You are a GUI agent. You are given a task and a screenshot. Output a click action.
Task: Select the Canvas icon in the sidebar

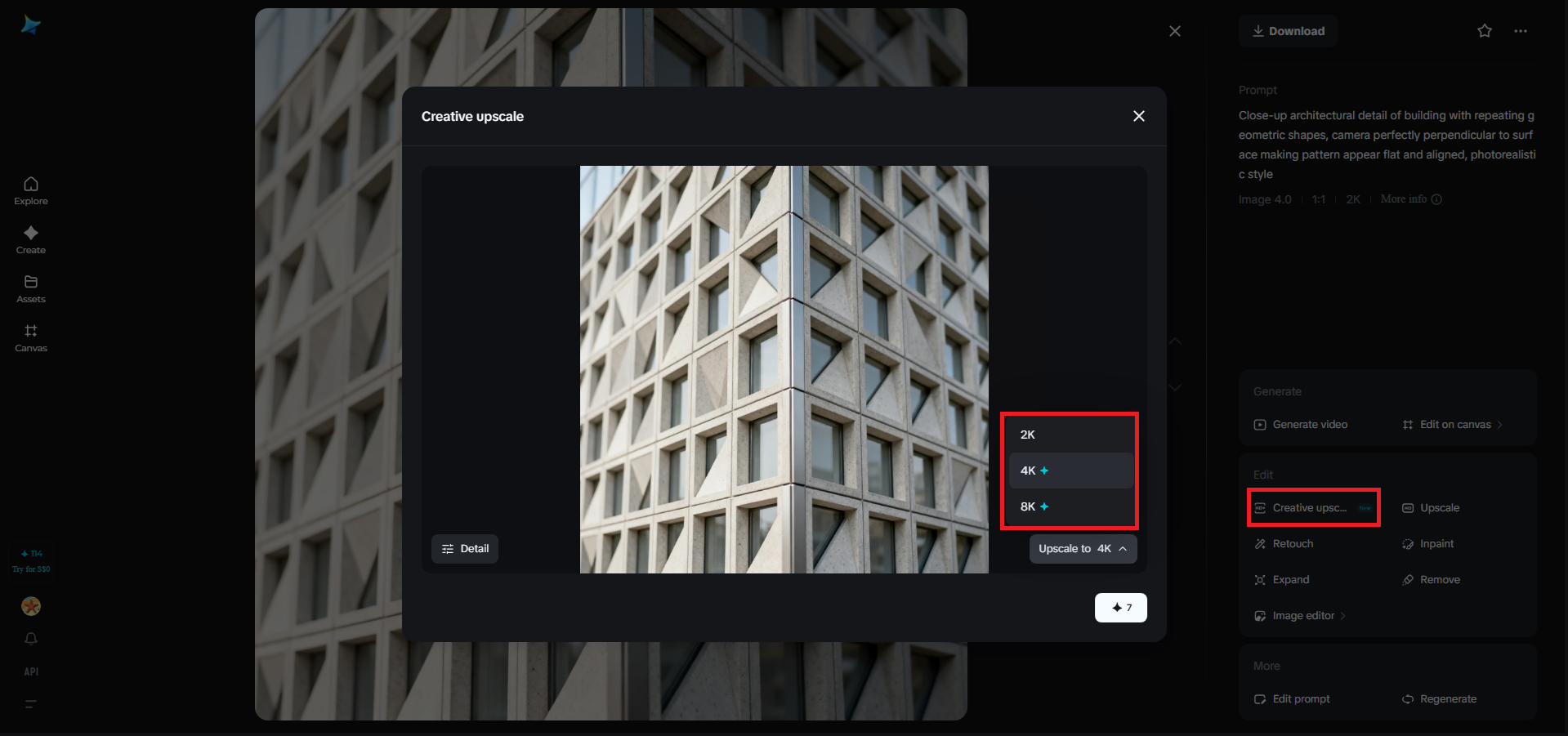pyautogui.click(x=30, y=337)
